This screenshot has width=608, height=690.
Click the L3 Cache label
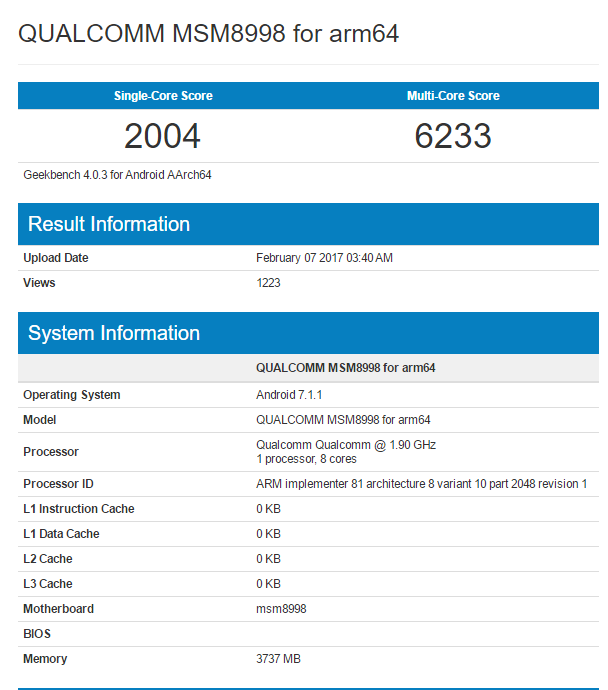(x=48, y=584)
